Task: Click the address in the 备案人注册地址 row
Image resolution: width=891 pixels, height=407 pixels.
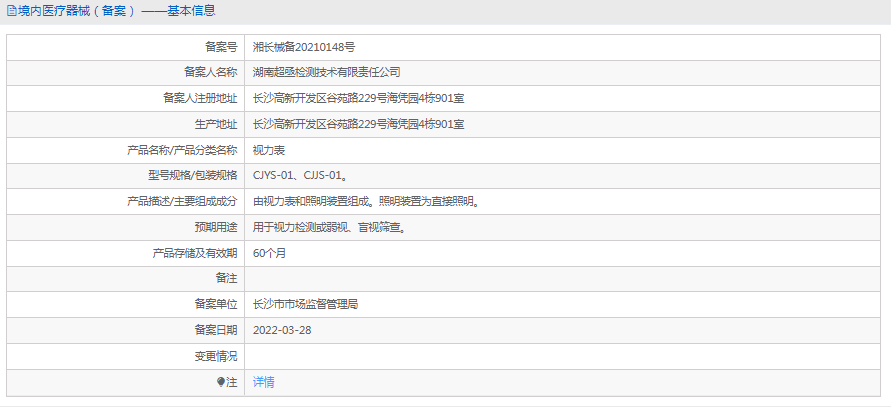Action: click(x=359, y=98)
